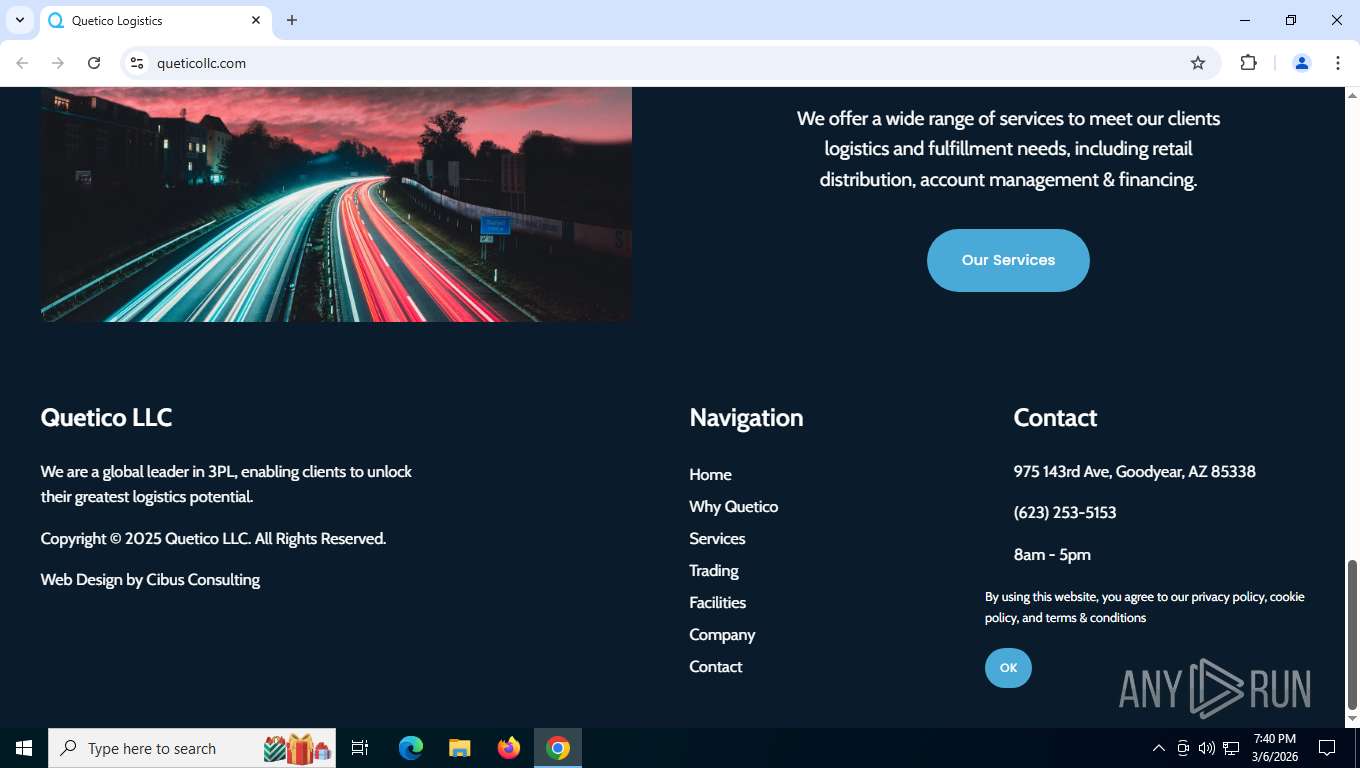This screenshot has width=1360, height=768.
Task: Open a new tab with plus icon
Action: click(x=292, y=20)
